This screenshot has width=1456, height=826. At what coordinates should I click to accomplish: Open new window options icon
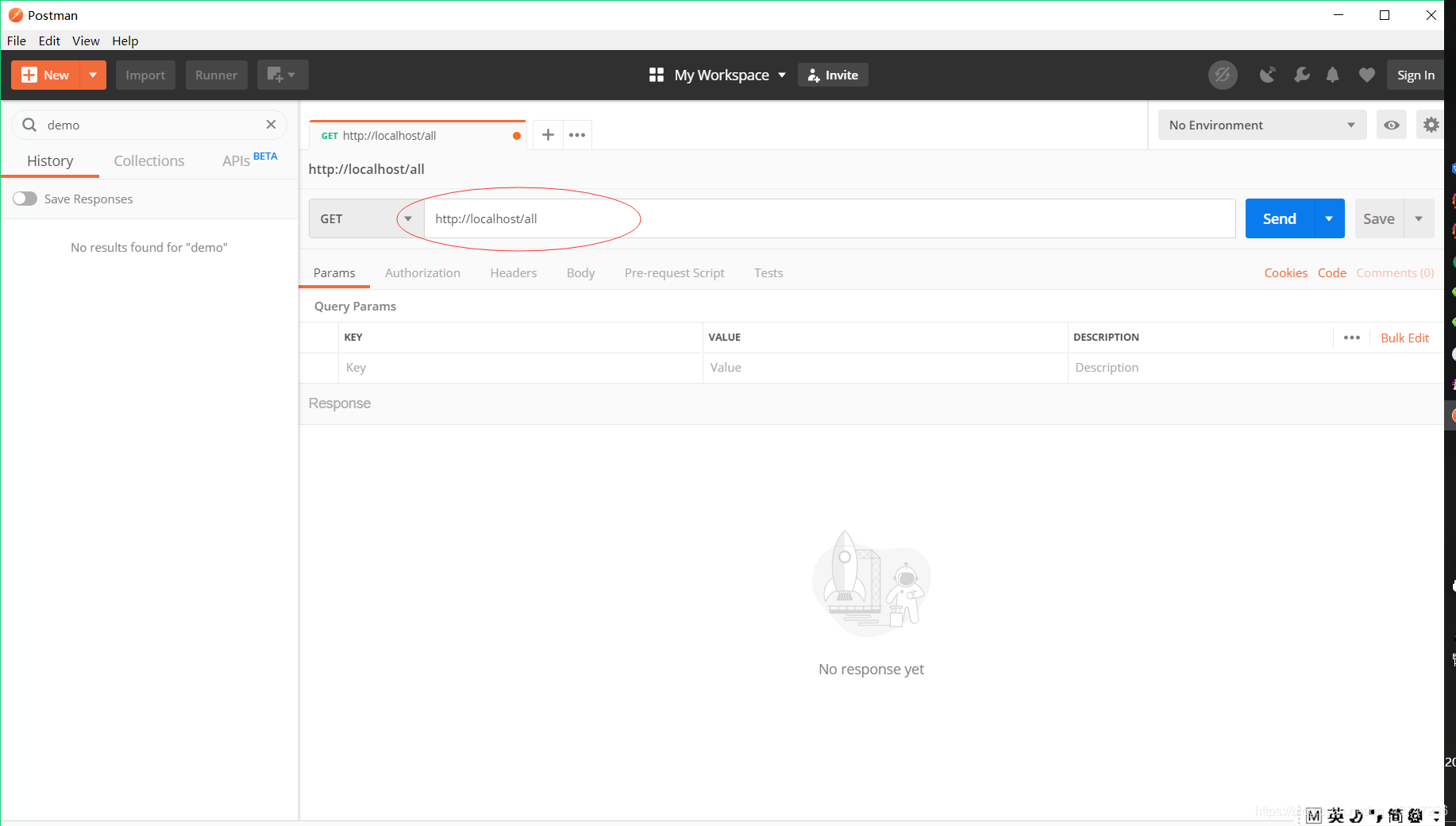point(282,75)
